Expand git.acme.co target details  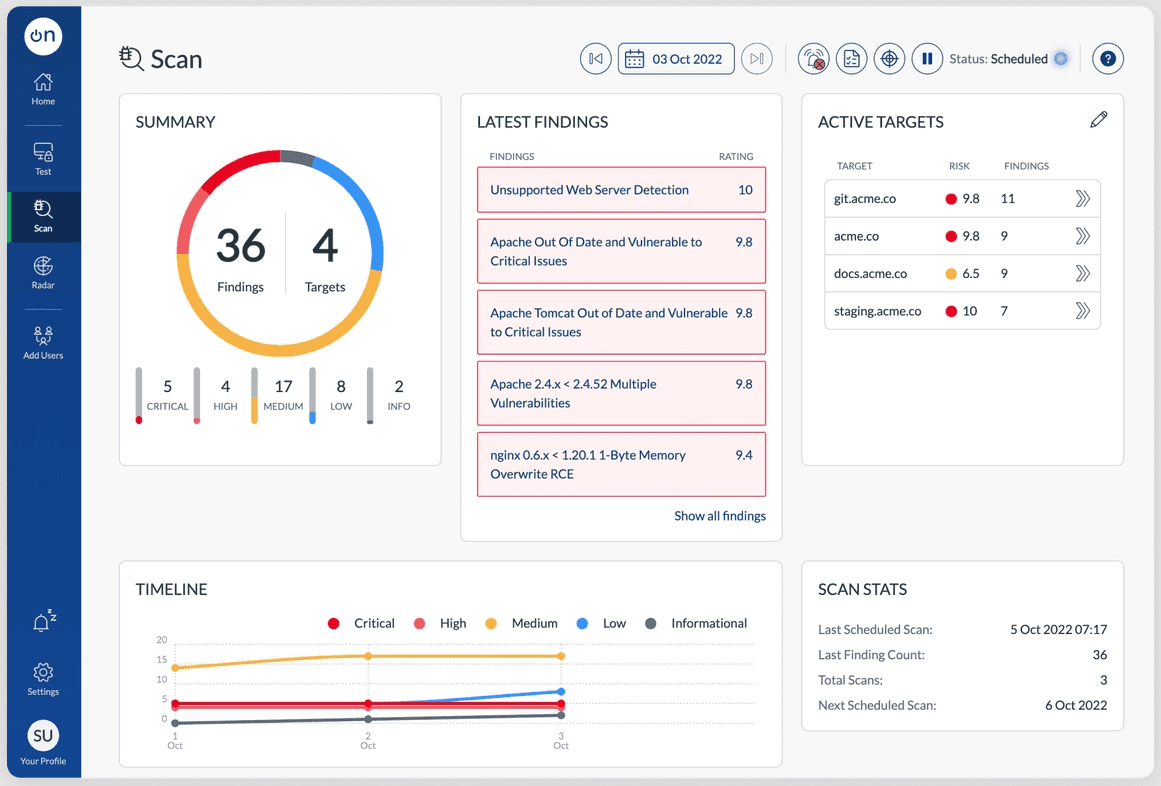1083,198
